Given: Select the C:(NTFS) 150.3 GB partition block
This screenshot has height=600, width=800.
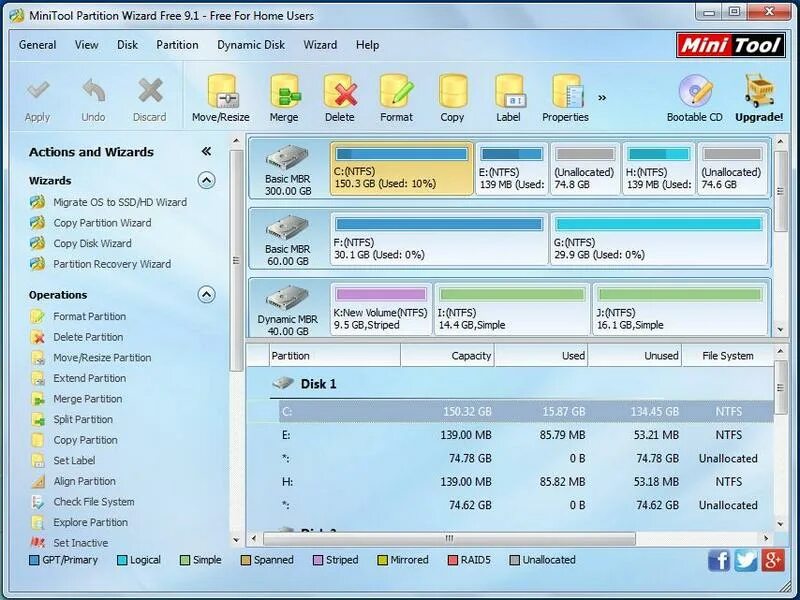Looking at the screenshot, I should [402, 168].
